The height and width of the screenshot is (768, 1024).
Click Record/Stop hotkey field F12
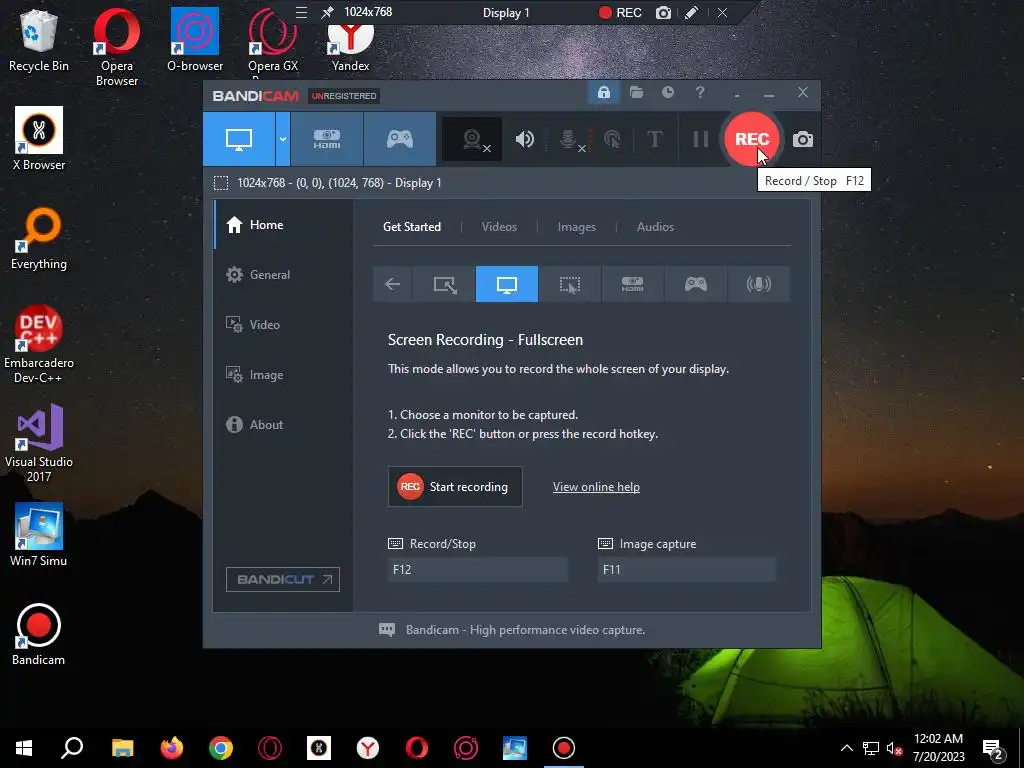pyautogui.click(x=477, y=569)
